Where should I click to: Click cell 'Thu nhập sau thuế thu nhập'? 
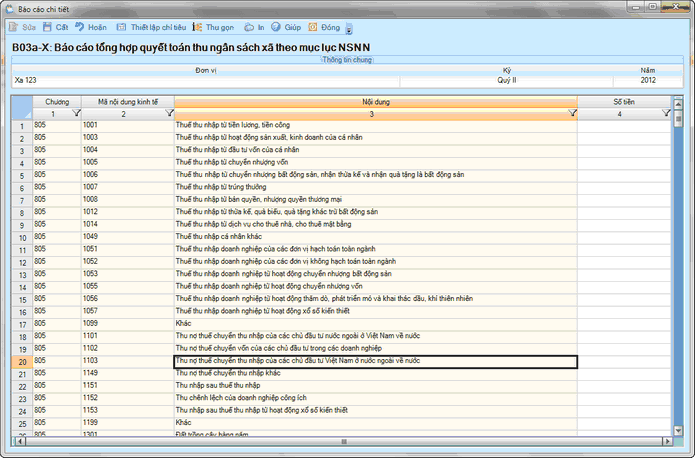(376, 386)
